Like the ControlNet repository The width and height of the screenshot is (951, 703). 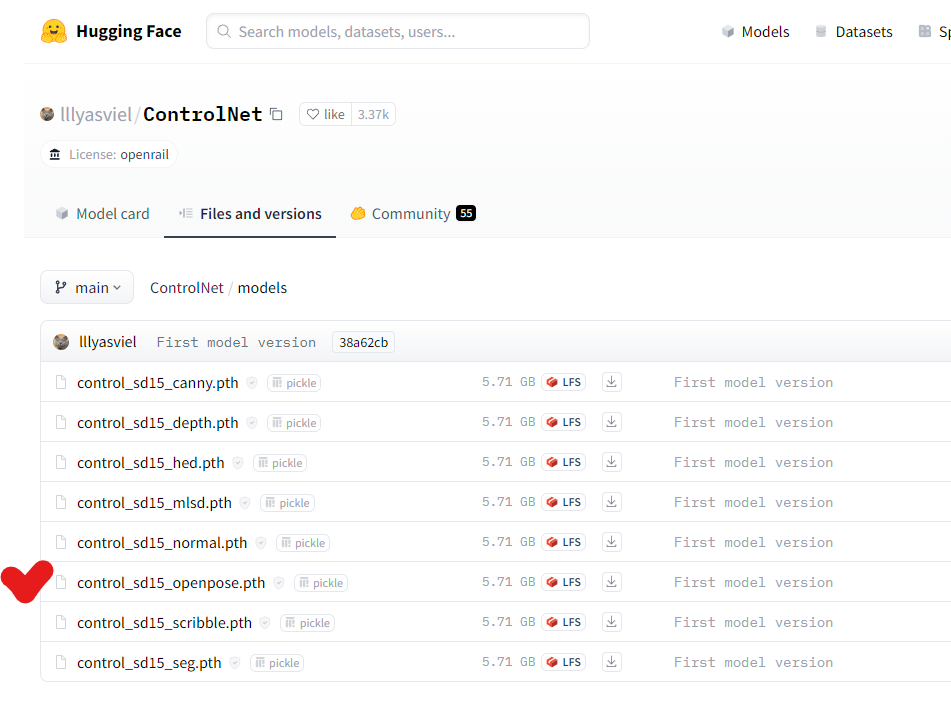pos(326,114)
